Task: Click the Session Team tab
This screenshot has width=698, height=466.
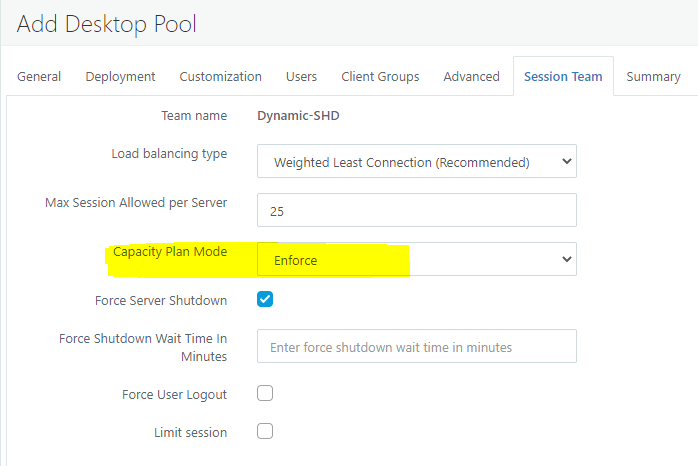Action: pos(563,76)
